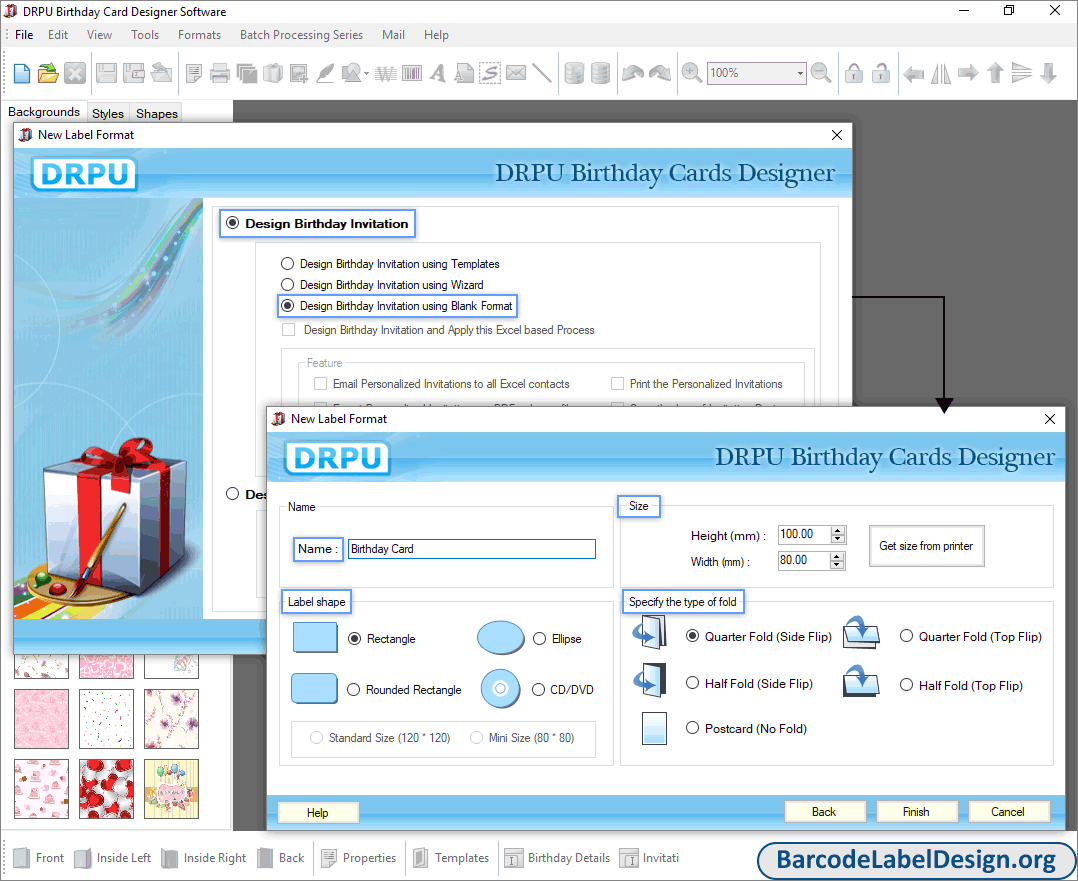Choose Design Birthday Invitation using Blank Format
Viewport: 1078px width, 881px height.
[x=287, y=305]
